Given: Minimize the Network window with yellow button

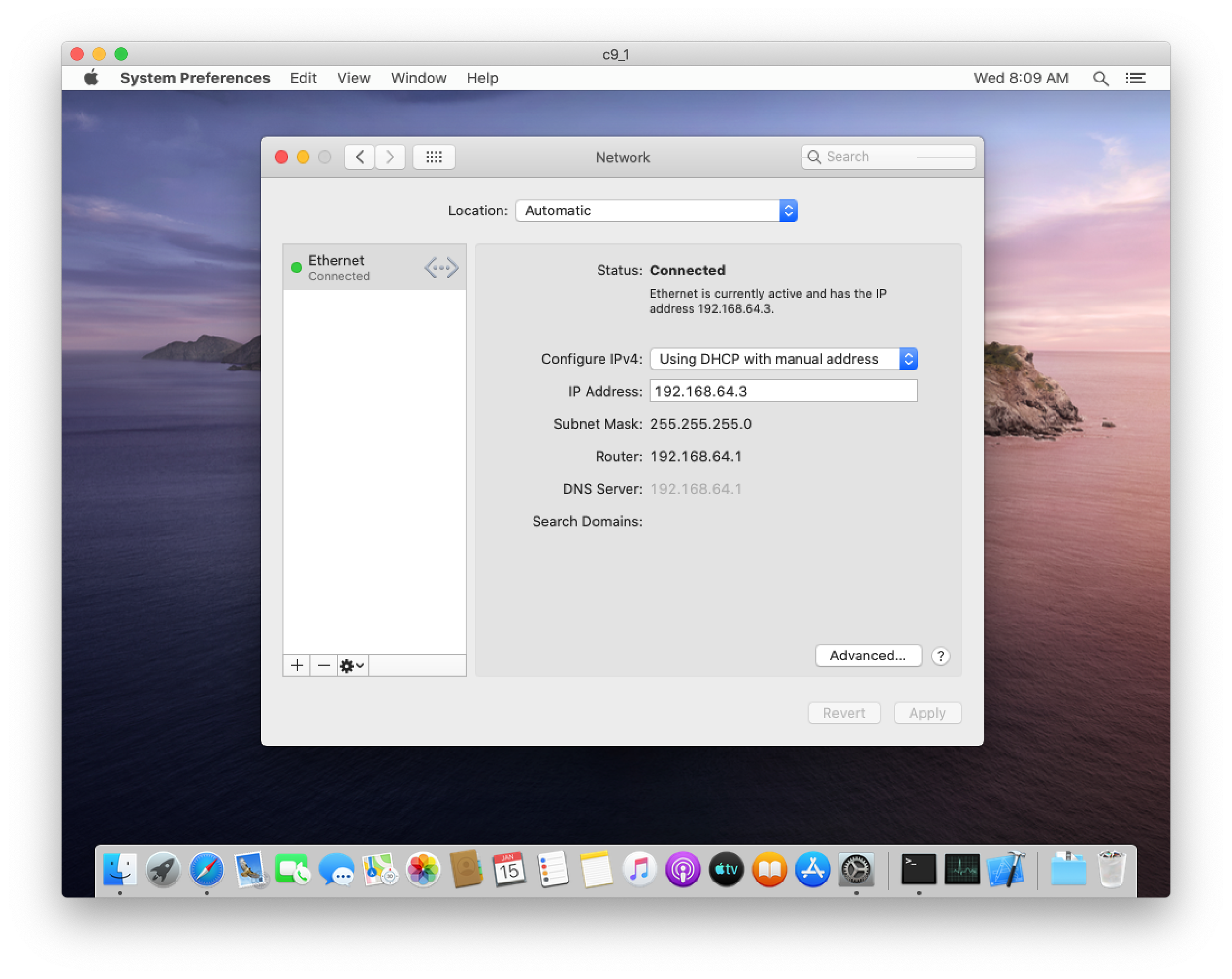Looking at the screenshot, I should tap(303, 156).
